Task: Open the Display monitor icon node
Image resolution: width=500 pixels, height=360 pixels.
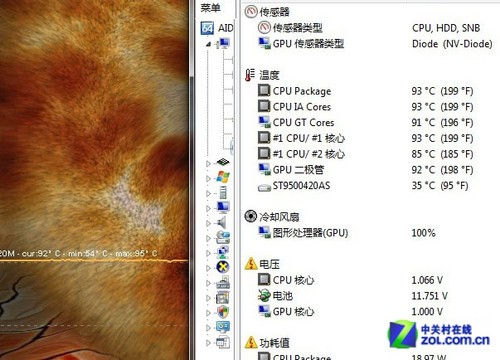Action: pyautogui.click(x=223, y=207)
